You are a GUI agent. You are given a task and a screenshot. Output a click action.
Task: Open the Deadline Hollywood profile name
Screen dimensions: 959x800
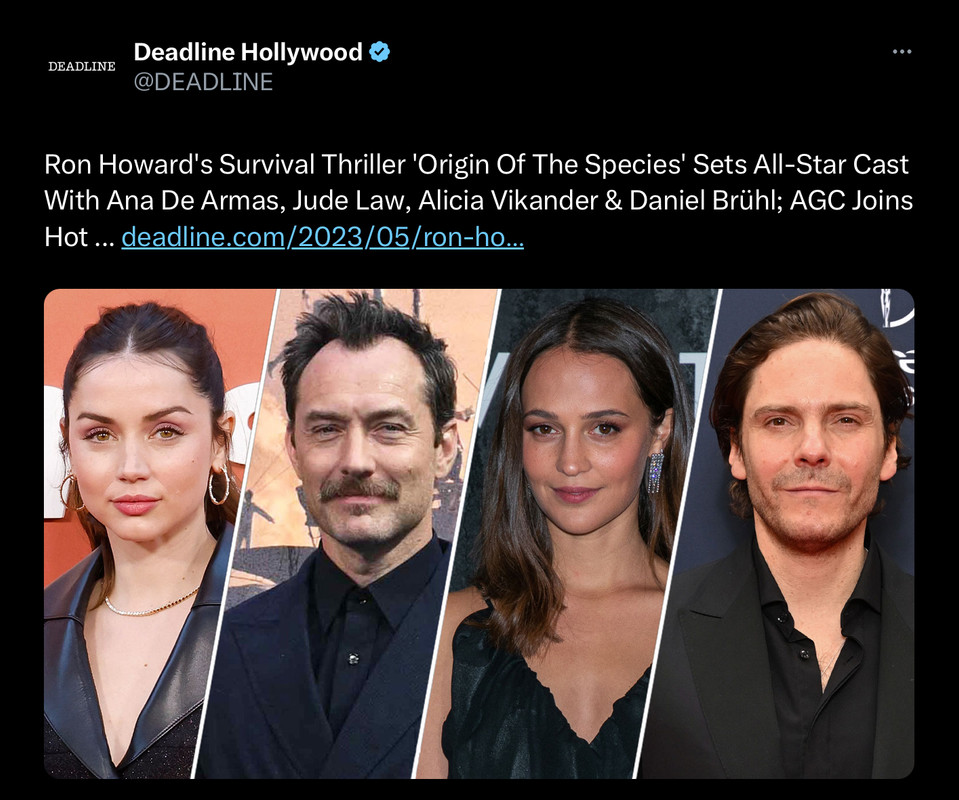(x=248, y=52)
